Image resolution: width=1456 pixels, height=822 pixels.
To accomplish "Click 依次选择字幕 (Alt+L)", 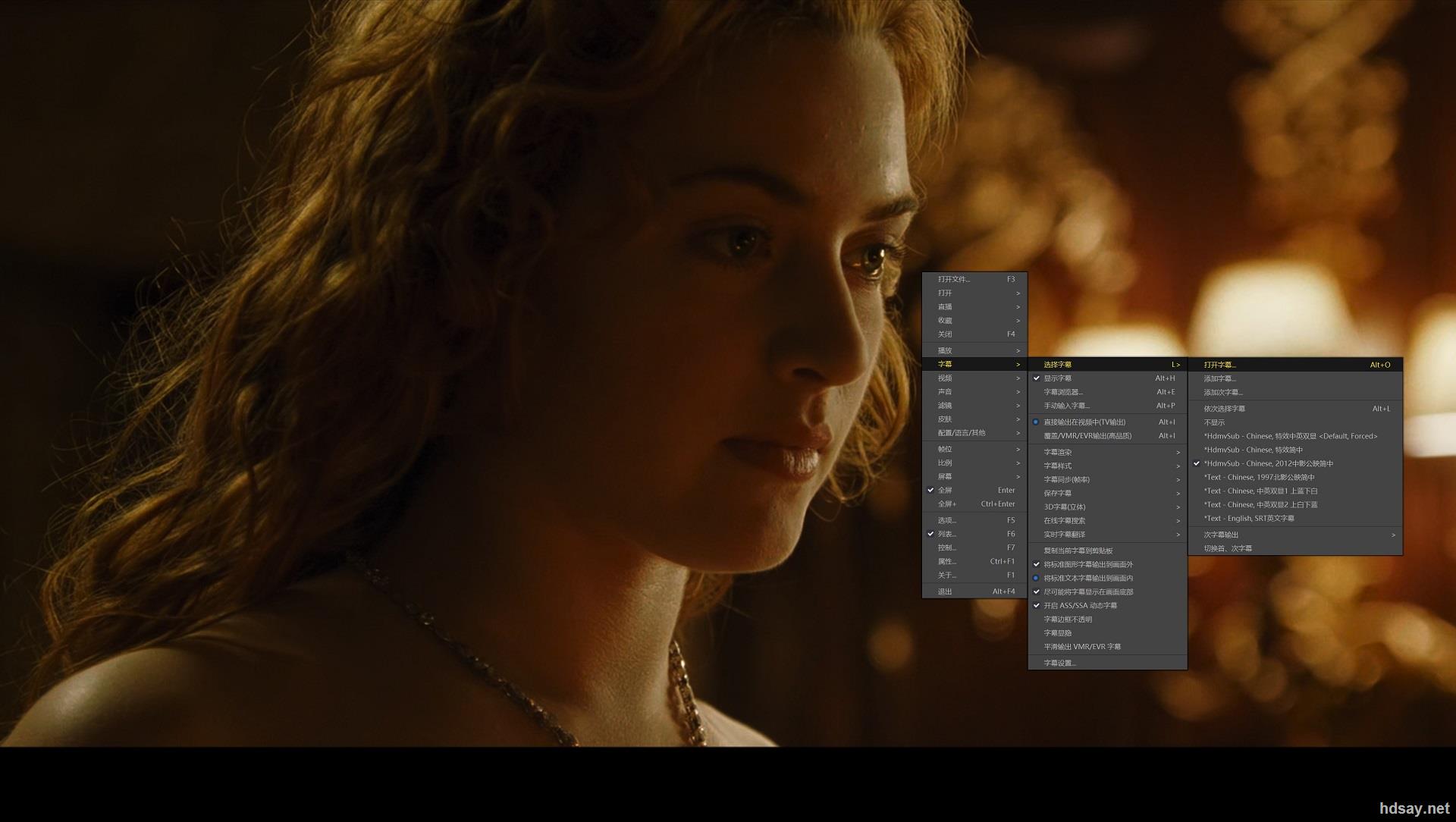I will 1295,409.
